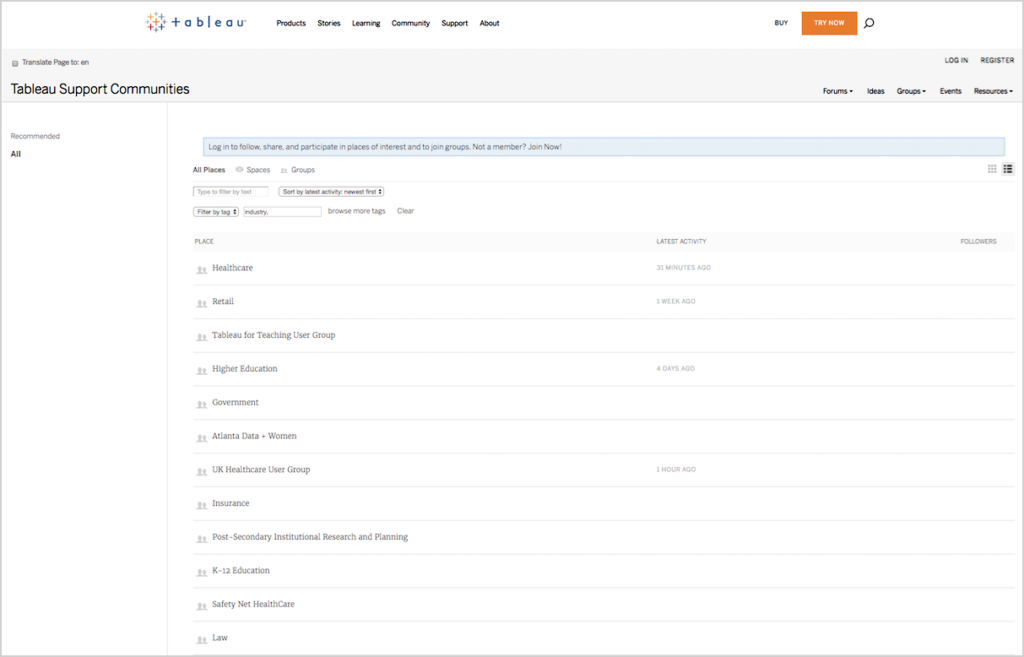The image size is (1024, 657).
Task: Open the sort by latest activity dropdown
Action: (x=331, y=191)
